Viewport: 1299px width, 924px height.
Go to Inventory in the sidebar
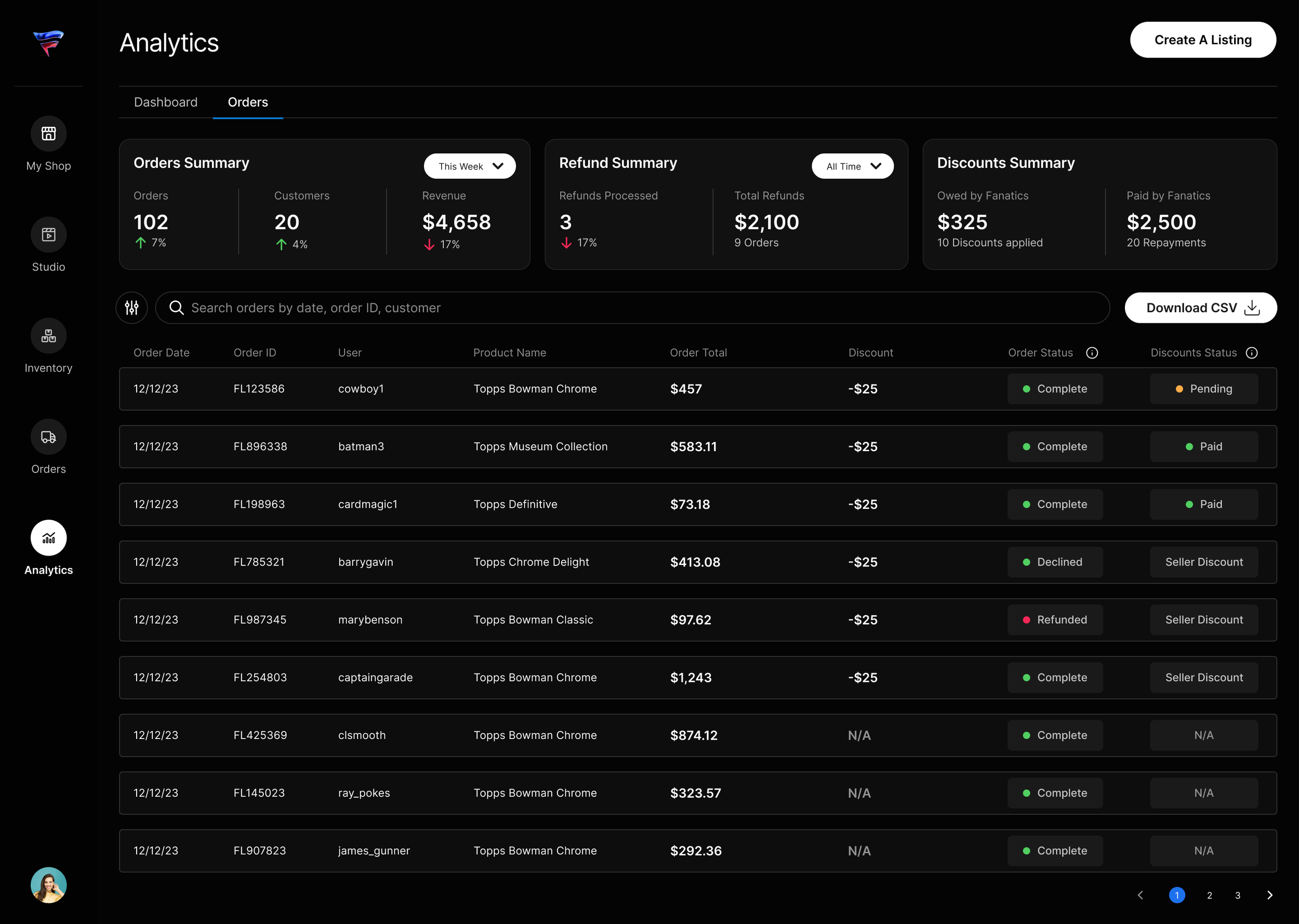pos(48,336)
